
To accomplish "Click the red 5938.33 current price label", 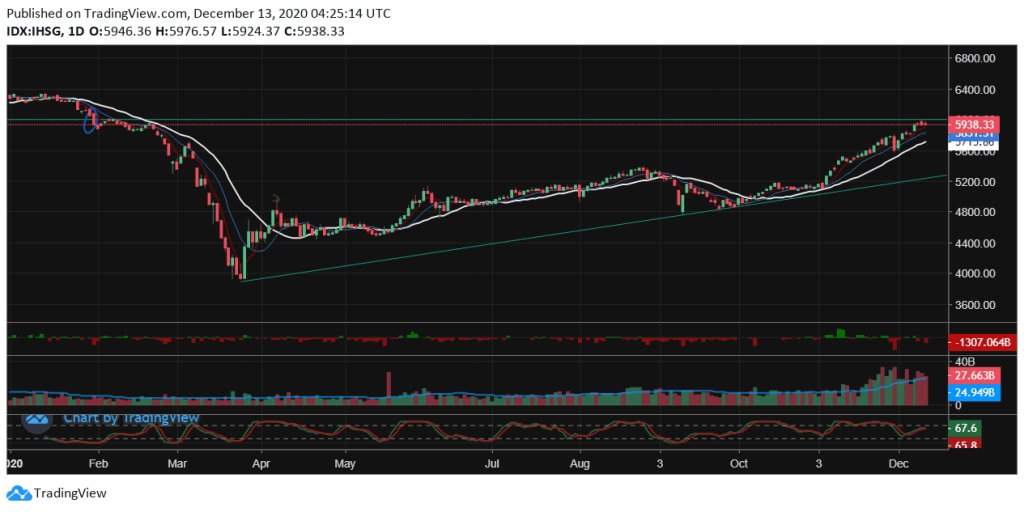I will [x=973, y=124].
